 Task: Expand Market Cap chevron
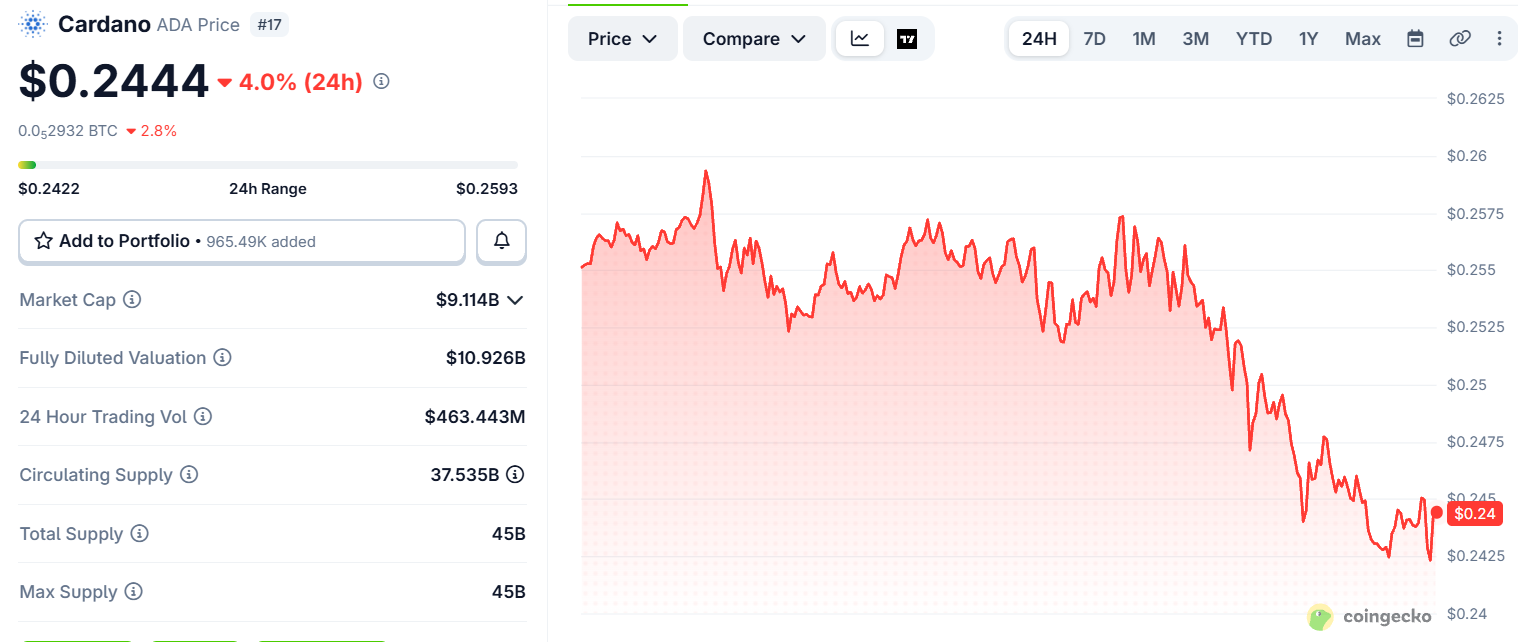(x=515, y=300)
